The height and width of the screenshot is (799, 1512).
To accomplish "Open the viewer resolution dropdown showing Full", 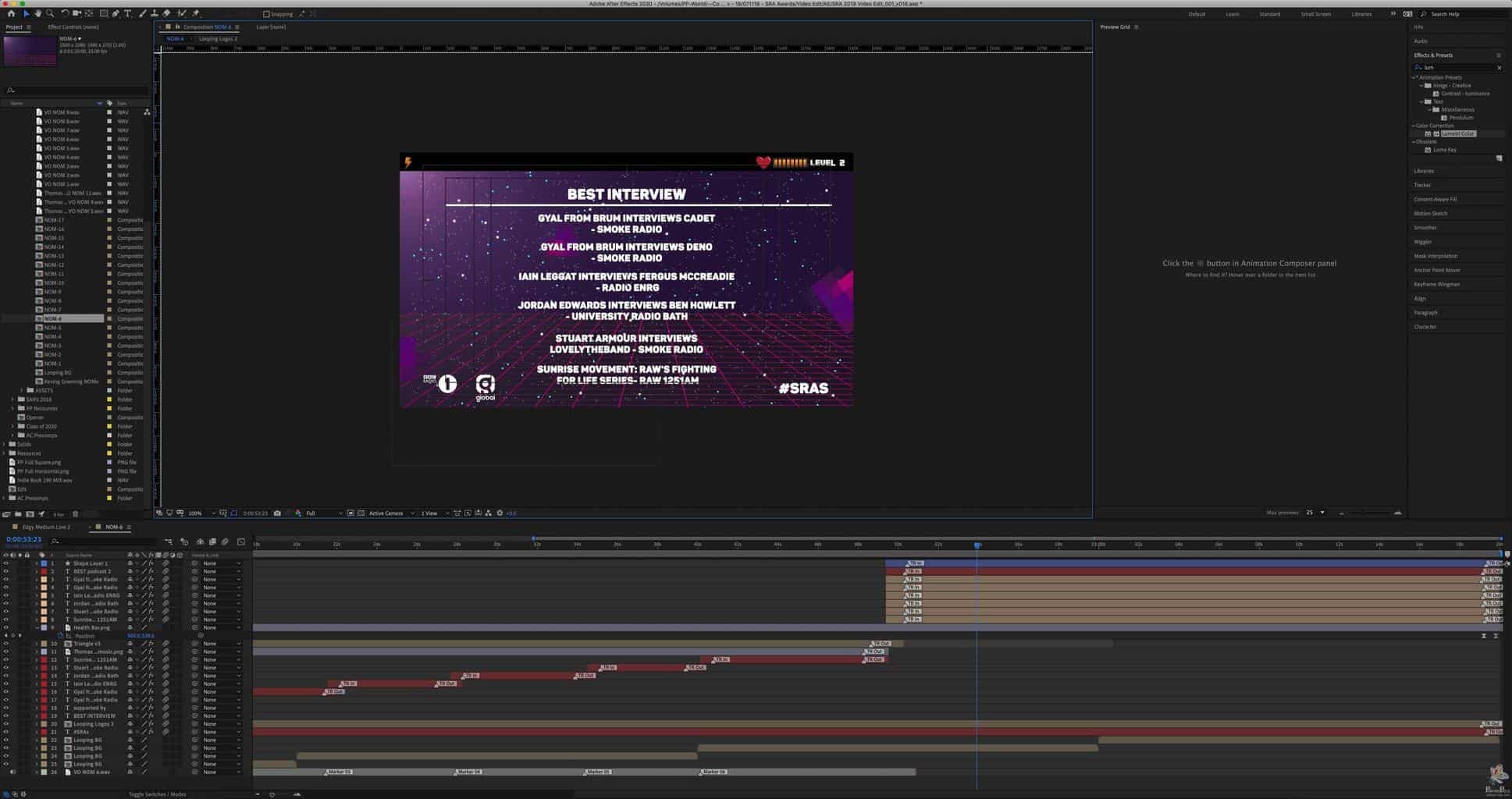I will (x=323, y=513).
